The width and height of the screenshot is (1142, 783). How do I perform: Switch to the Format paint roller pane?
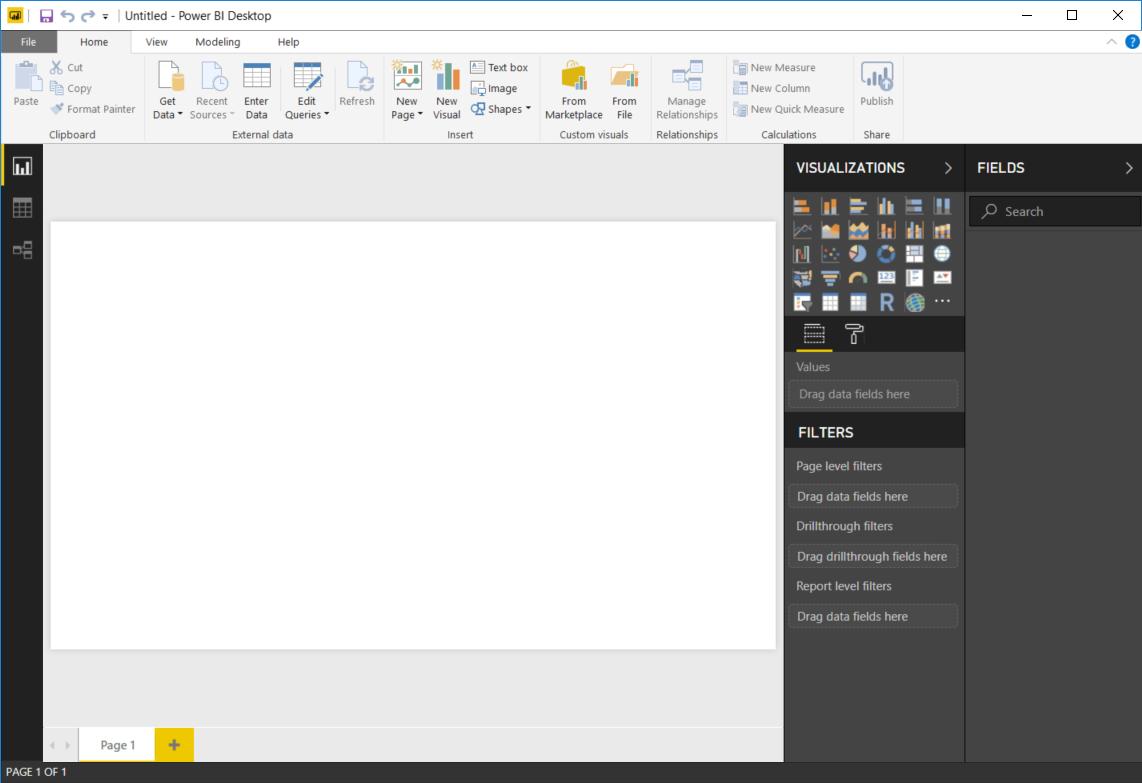click(853, 334)
